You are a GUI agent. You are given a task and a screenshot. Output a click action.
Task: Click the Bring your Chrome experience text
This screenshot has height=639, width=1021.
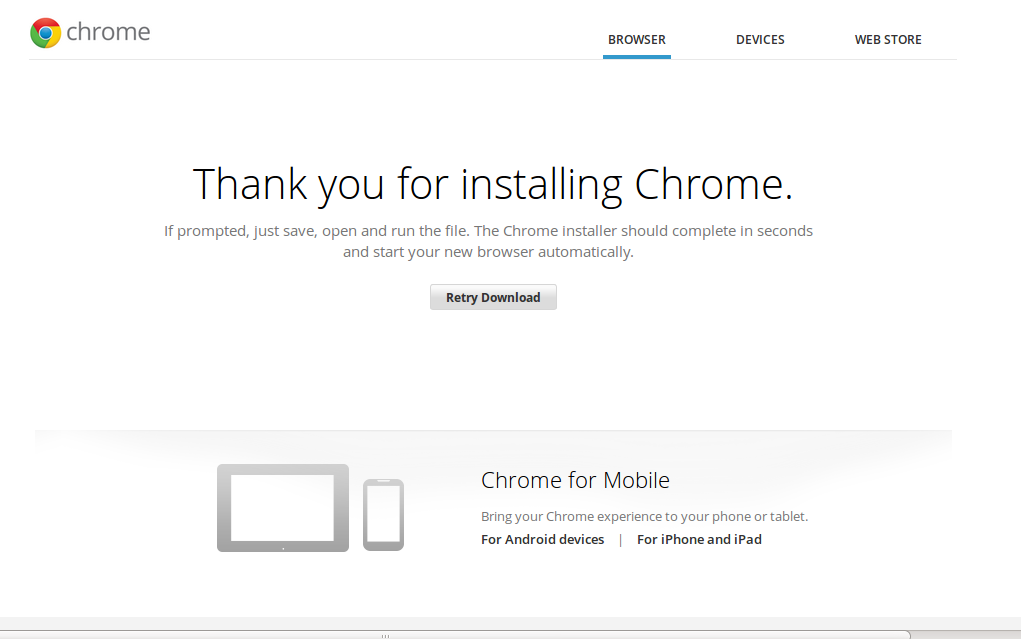pos(644,517)
